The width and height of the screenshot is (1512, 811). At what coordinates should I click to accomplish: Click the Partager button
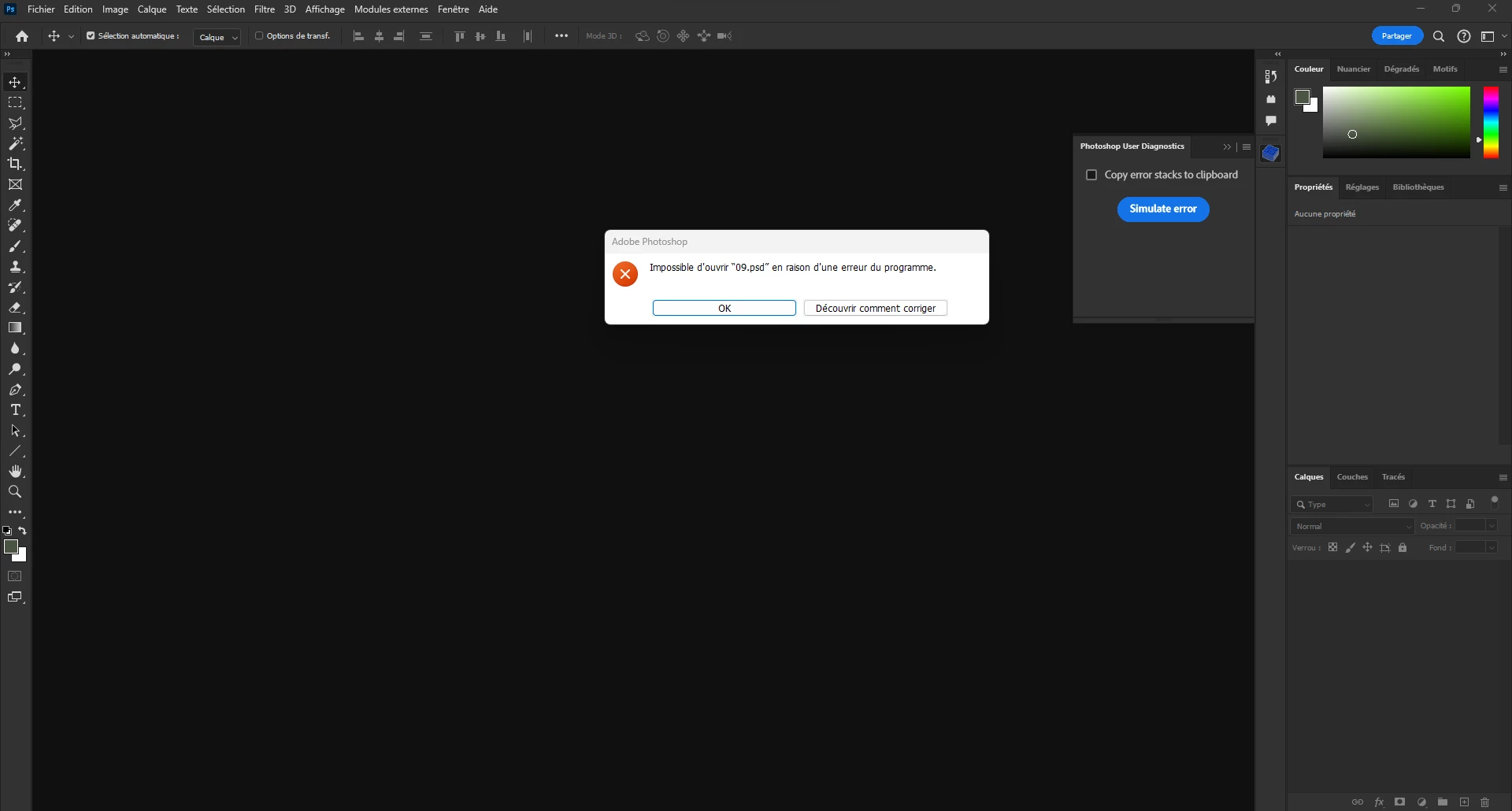click(1397, 36)
